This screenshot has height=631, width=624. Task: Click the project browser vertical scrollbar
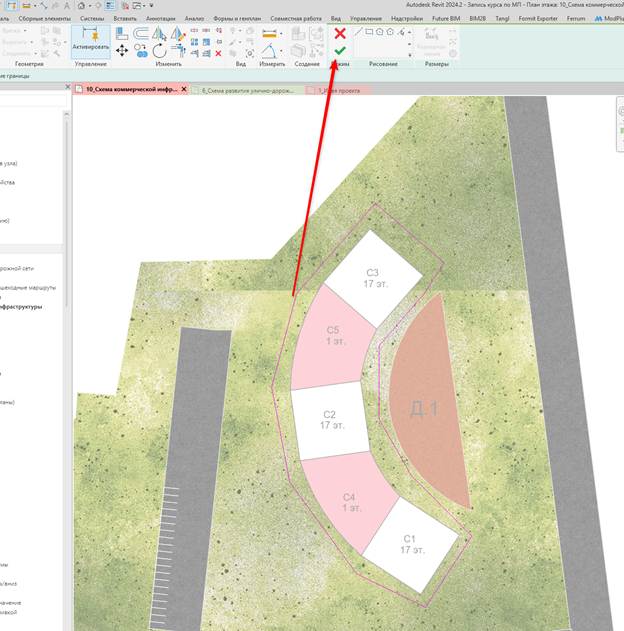point(66,209)
